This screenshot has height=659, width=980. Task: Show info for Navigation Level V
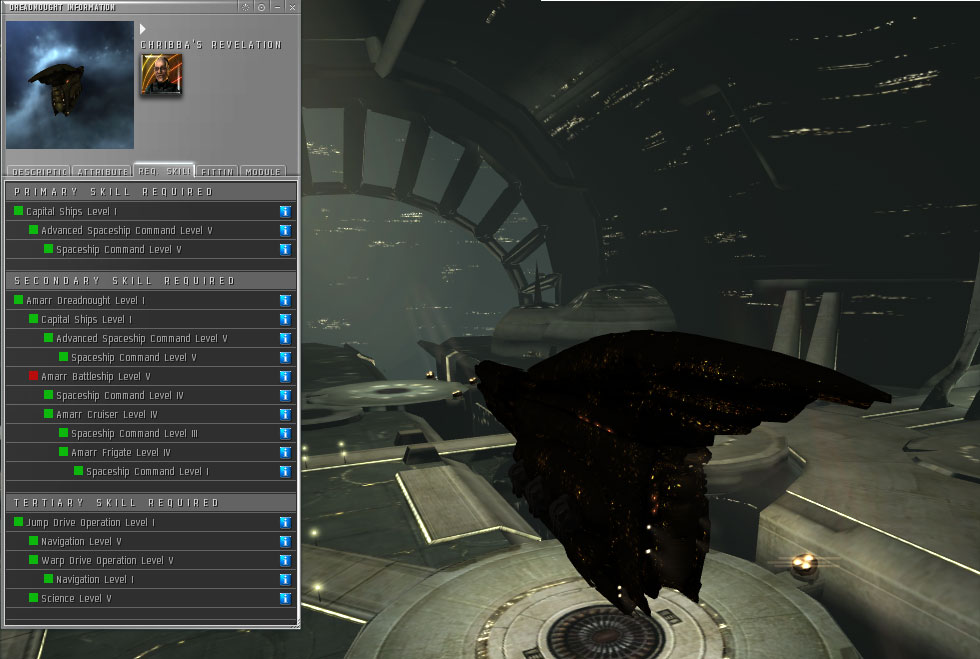pos(285,541)
